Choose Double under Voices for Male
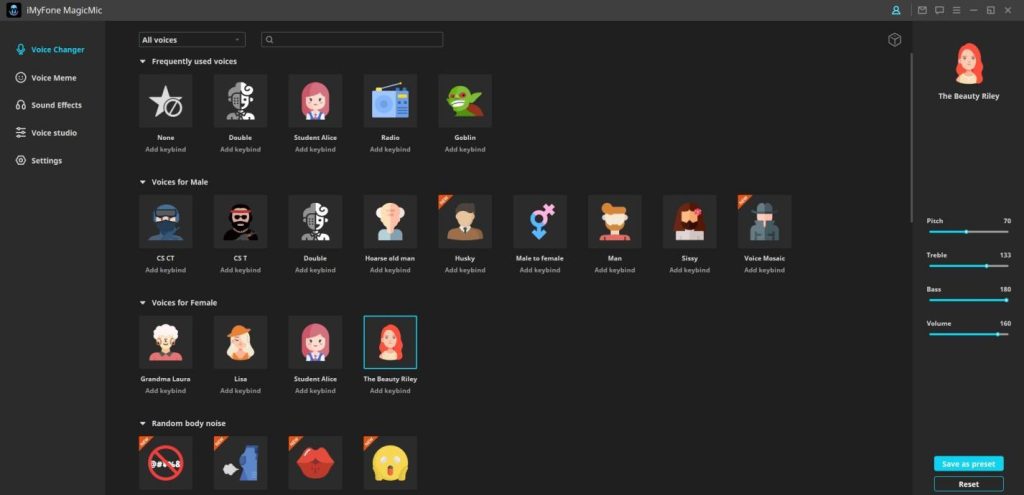 point(315,221)
